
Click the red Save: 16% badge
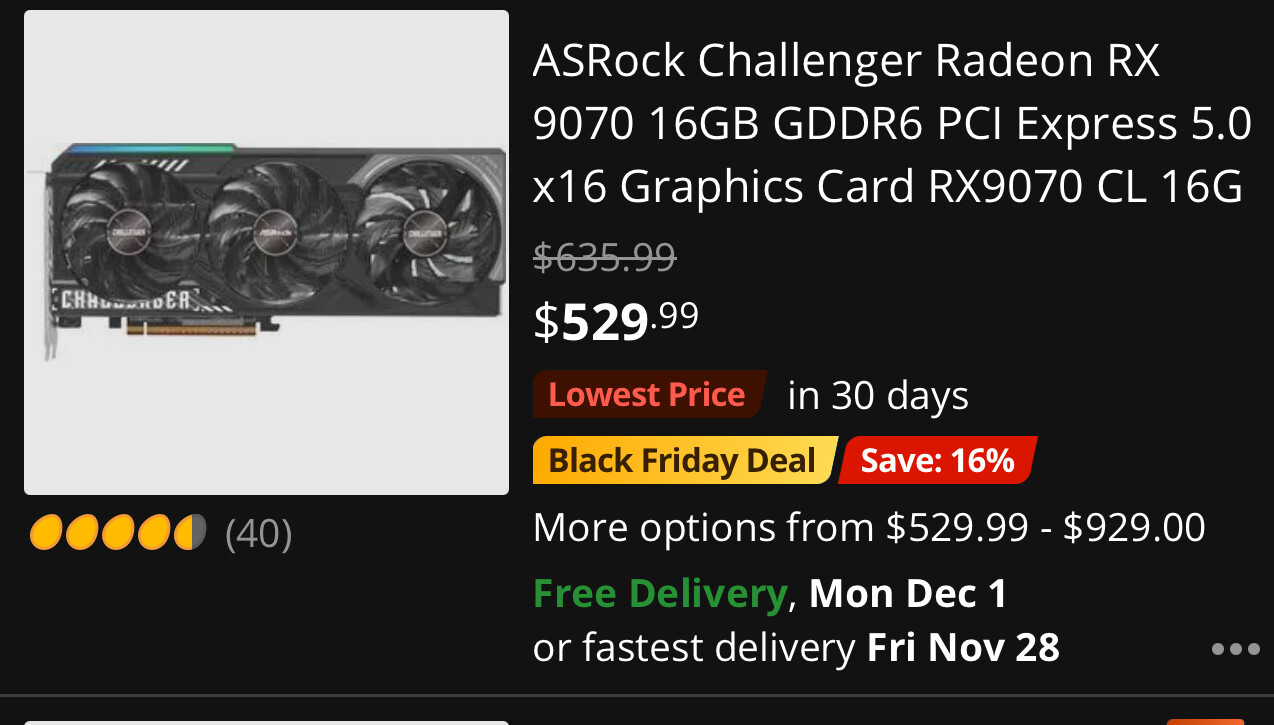click(937, 460)
